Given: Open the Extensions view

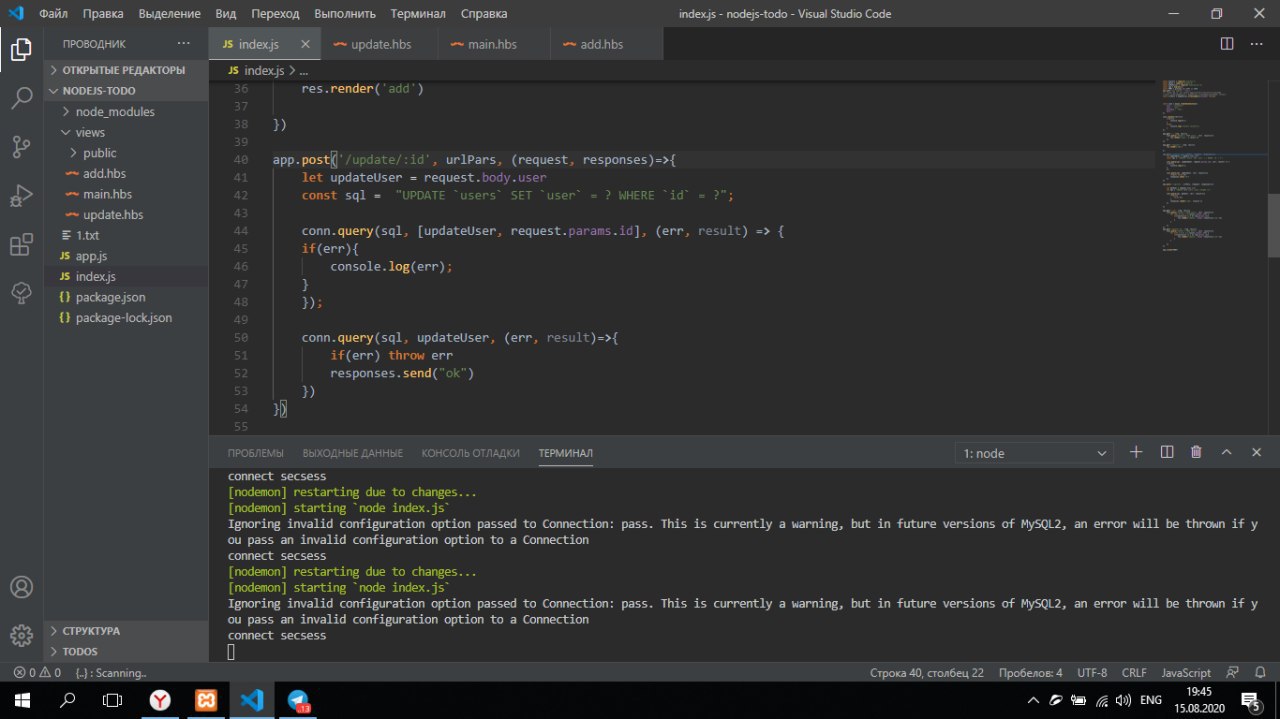Looking at the screenshot, I should click(21, 244).
